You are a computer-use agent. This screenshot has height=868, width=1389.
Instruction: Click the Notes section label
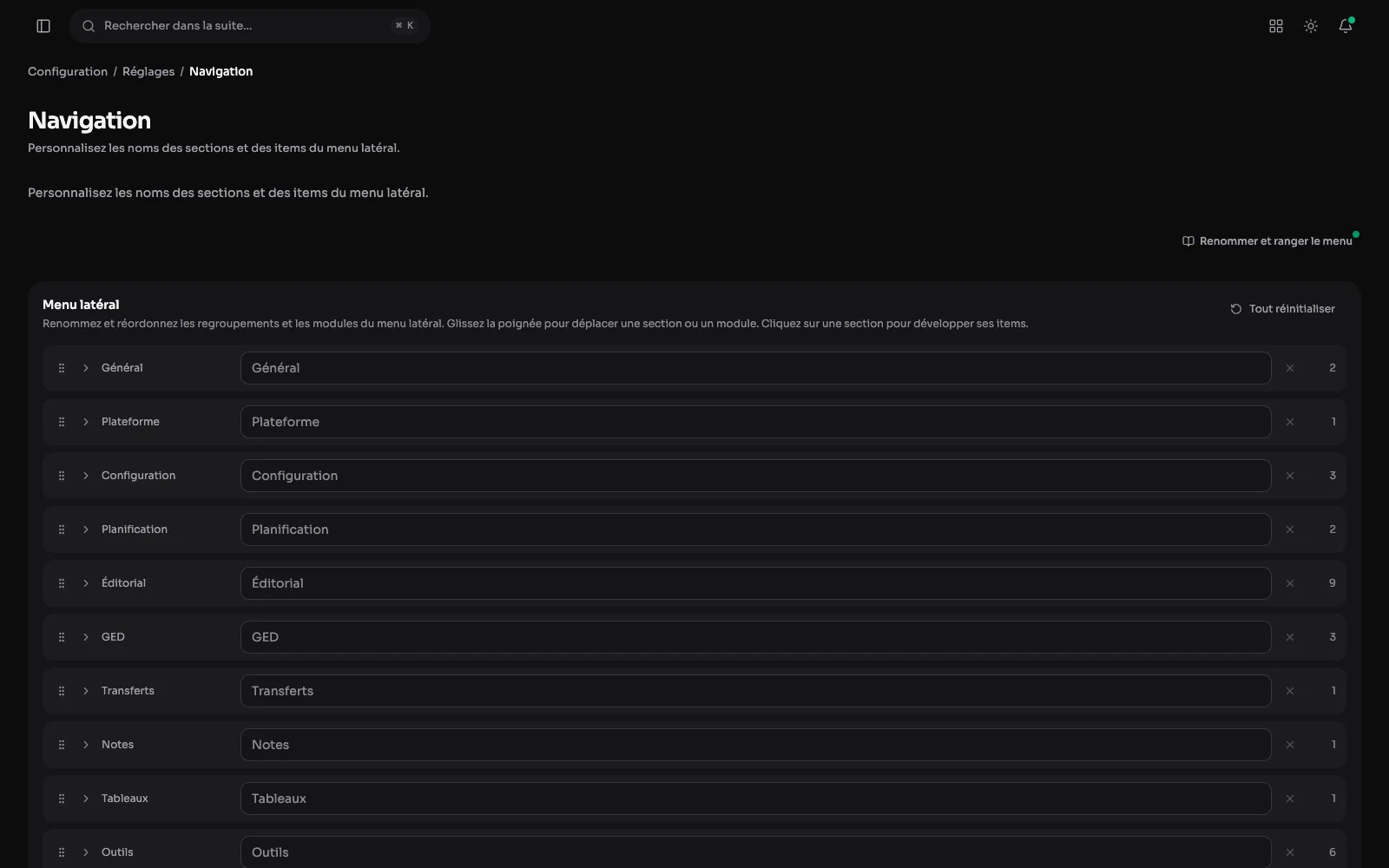point(117,745)
